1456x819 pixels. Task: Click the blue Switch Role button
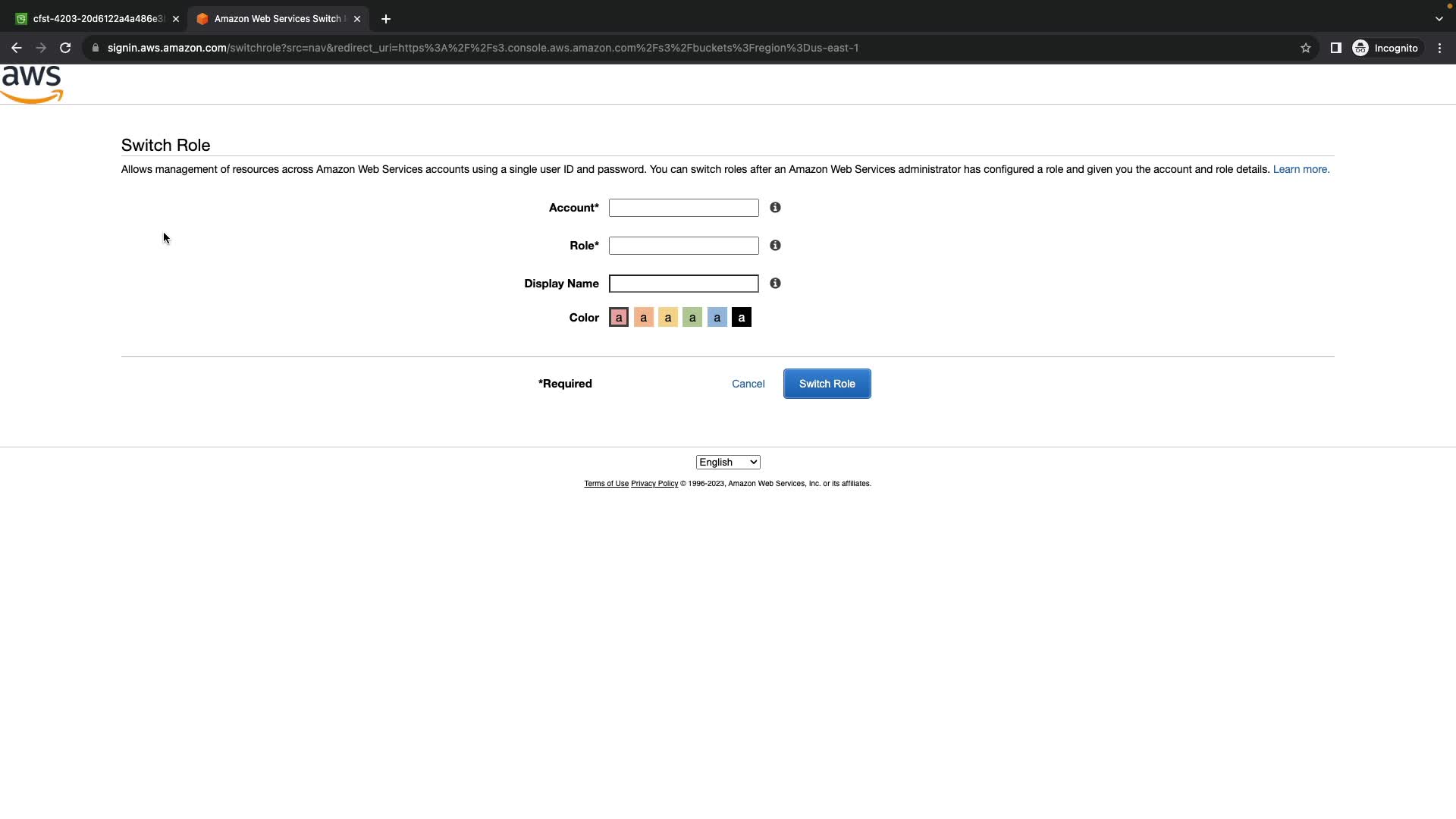[827, 384]
